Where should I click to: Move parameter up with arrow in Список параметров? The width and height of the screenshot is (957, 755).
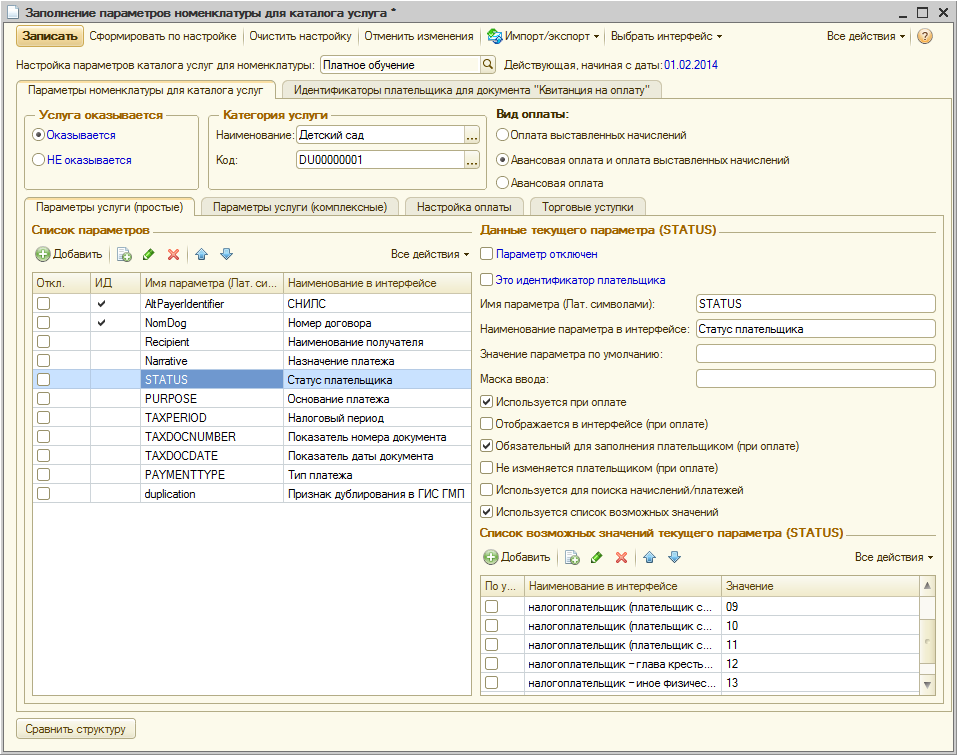(201, 255)
